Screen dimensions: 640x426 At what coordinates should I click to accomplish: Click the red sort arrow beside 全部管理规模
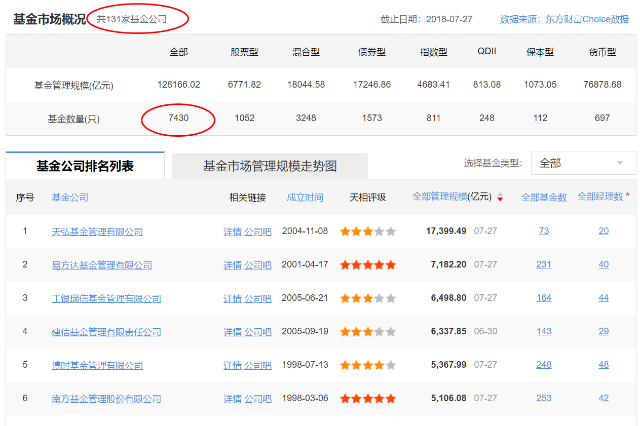point(500,197)
